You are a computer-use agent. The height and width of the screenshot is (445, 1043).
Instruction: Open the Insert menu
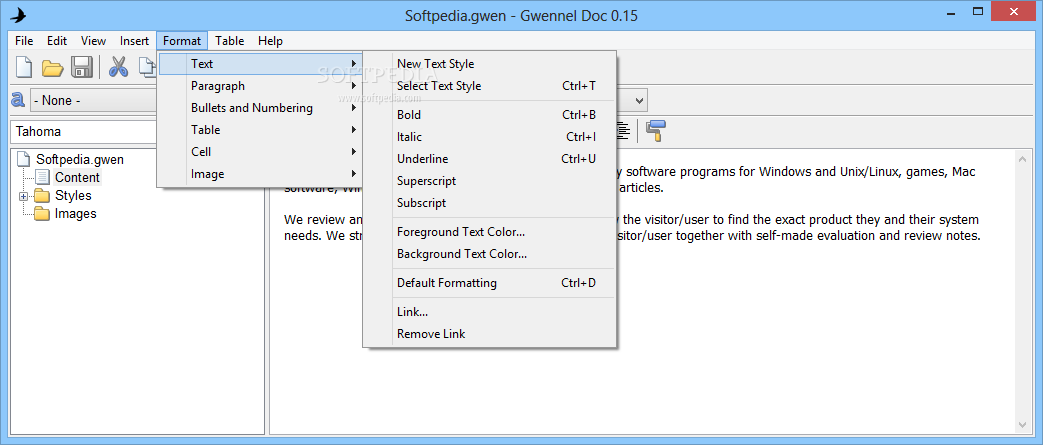pyautogui.click(x=134, y=41)
